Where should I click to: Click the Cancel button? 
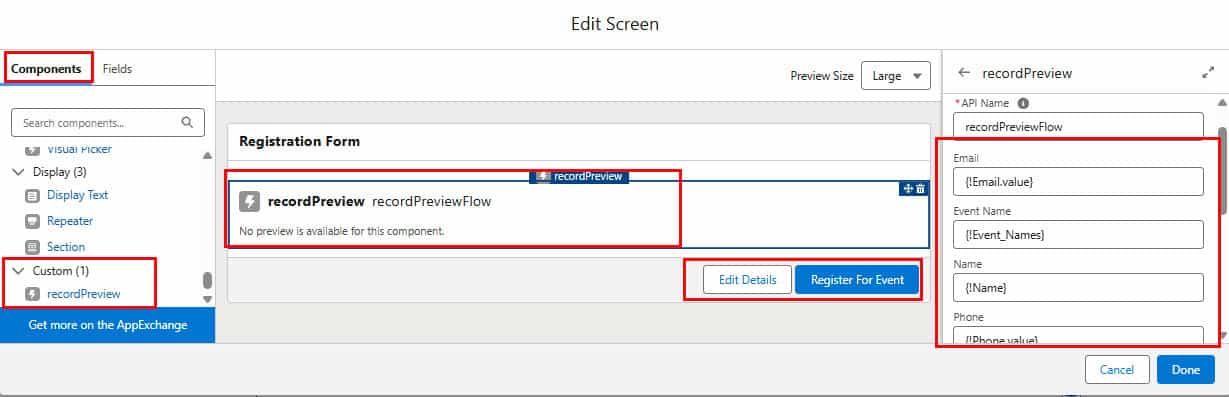(1117, 370)
